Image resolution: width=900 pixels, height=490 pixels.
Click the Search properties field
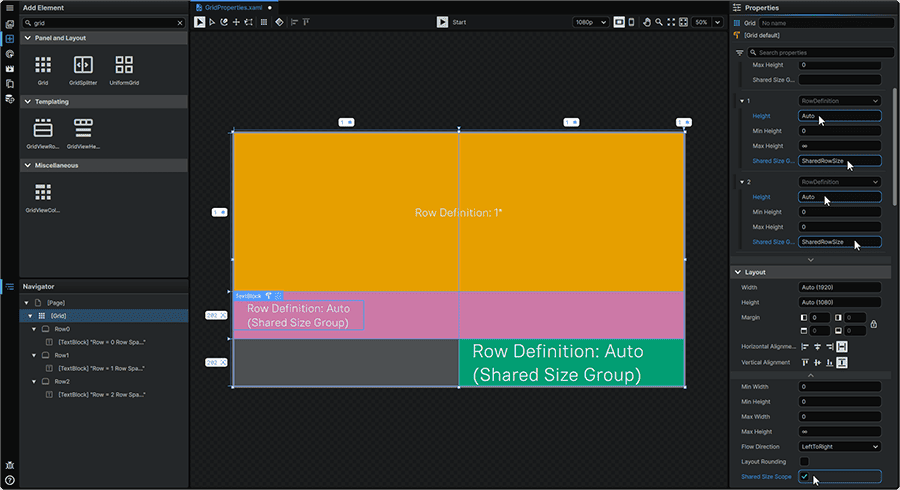tap(820, 52)
